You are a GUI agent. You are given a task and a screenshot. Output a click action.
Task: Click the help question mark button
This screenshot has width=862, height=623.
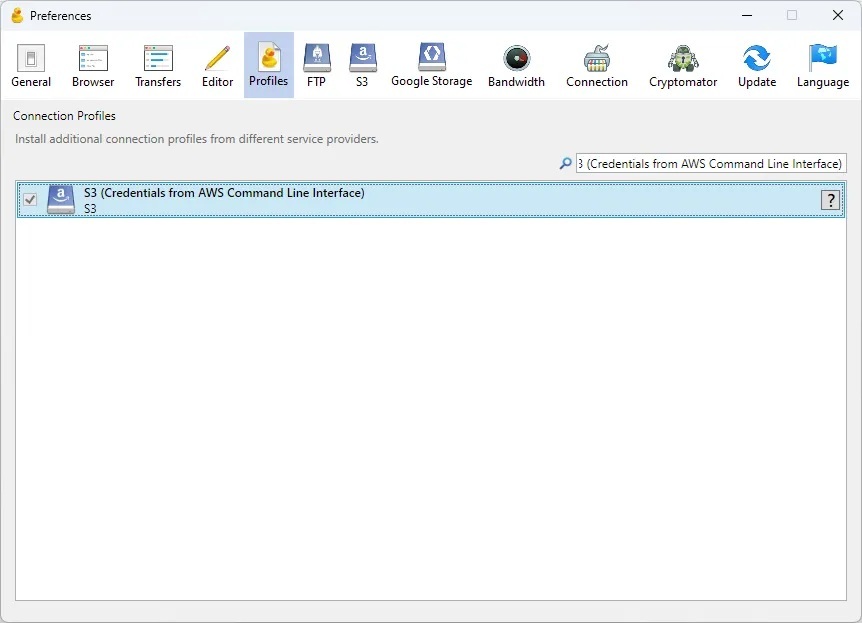830,200
